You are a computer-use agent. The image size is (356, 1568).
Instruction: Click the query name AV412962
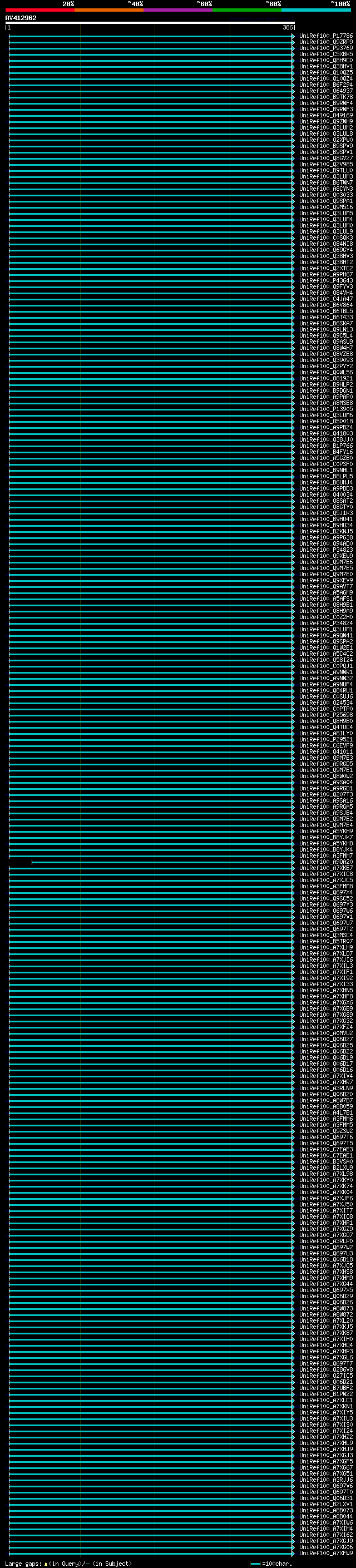pyautogui.click(x=21, y=18)
